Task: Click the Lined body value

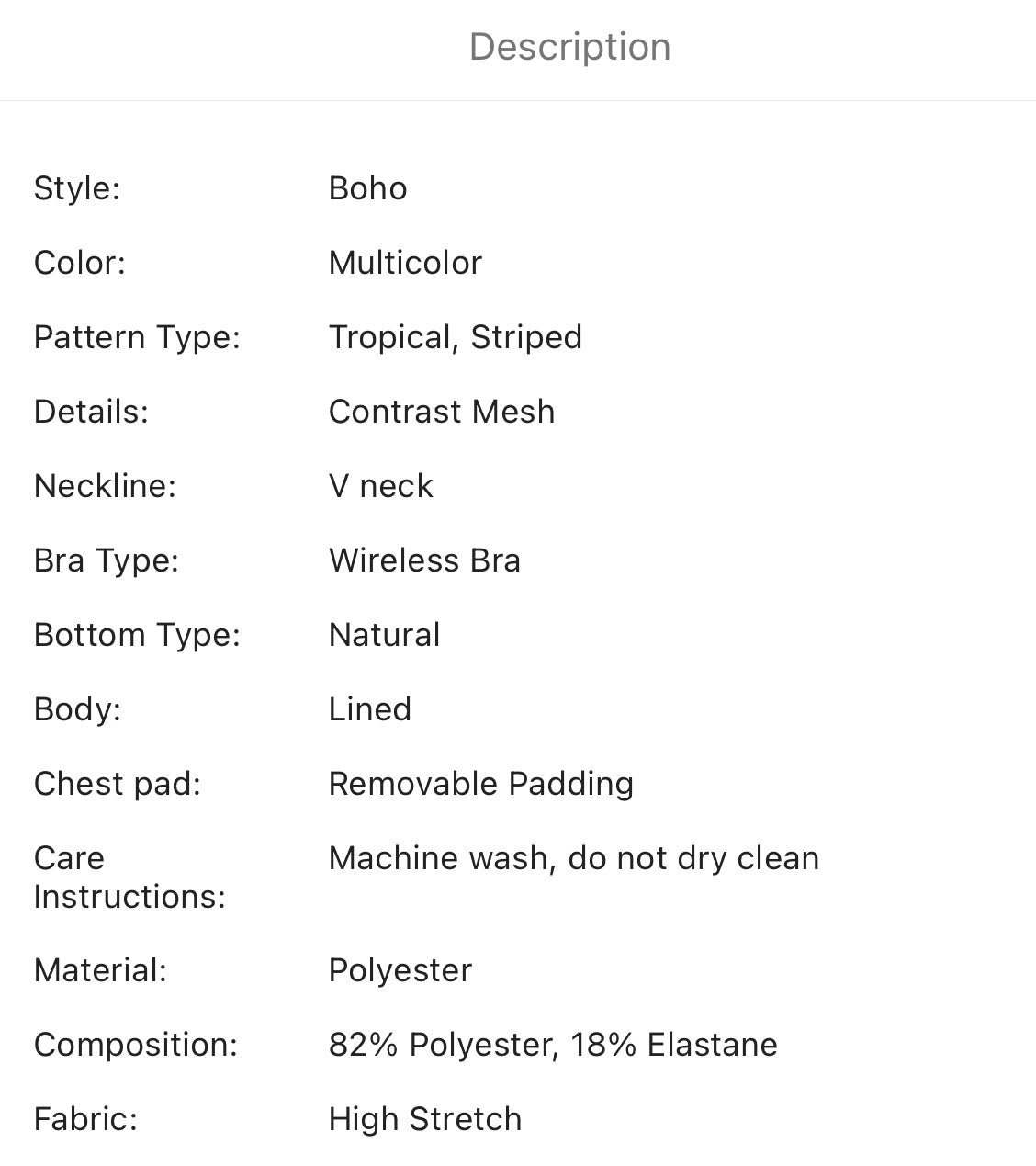Action: 369,709
